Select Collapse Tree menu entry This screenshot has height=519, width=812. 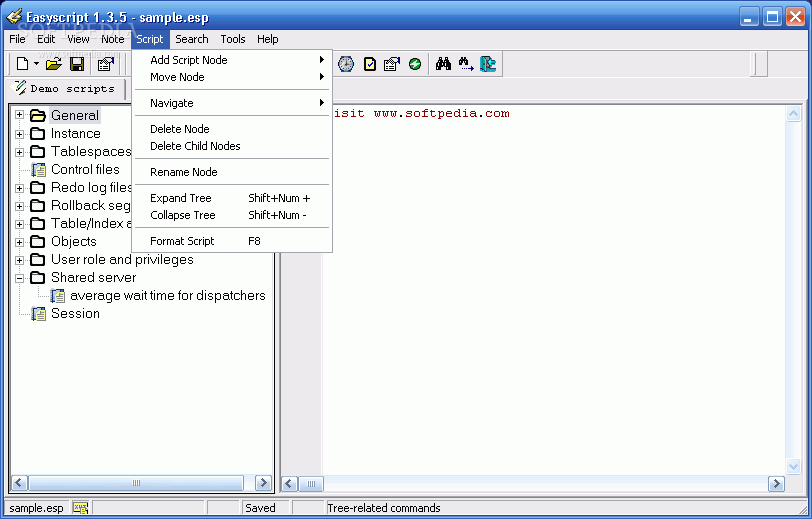click(x=232, y=215)
